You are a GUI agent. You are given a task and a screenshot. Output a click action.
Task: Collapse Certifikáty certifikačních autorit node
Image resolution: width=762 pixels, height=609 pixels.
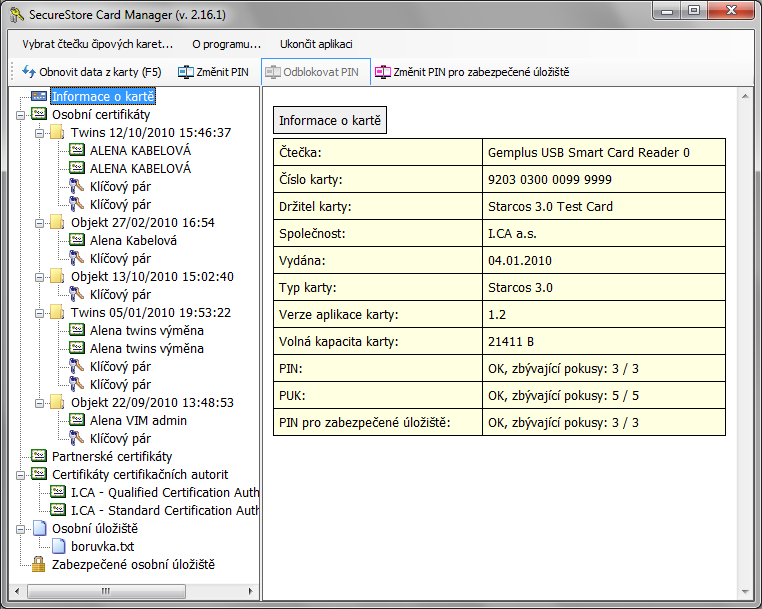(20, 475)
